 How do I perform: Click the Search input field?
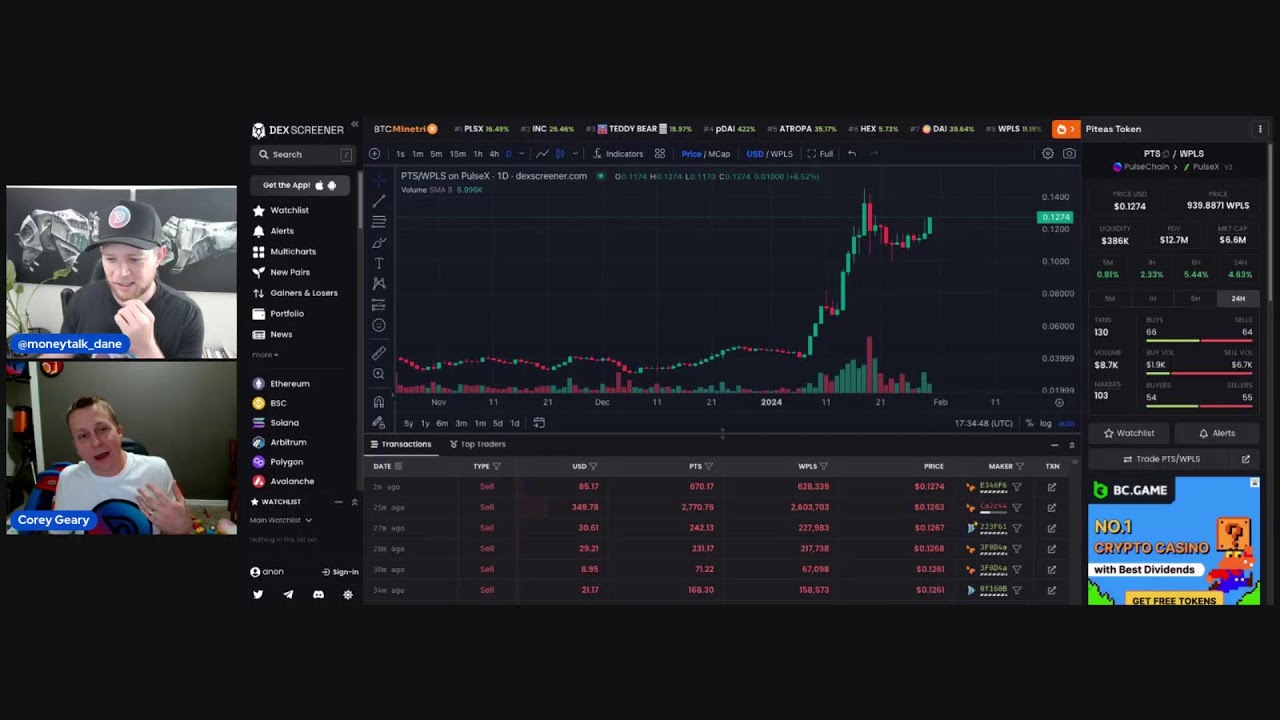pyautogui.click(x=303, y=154)
